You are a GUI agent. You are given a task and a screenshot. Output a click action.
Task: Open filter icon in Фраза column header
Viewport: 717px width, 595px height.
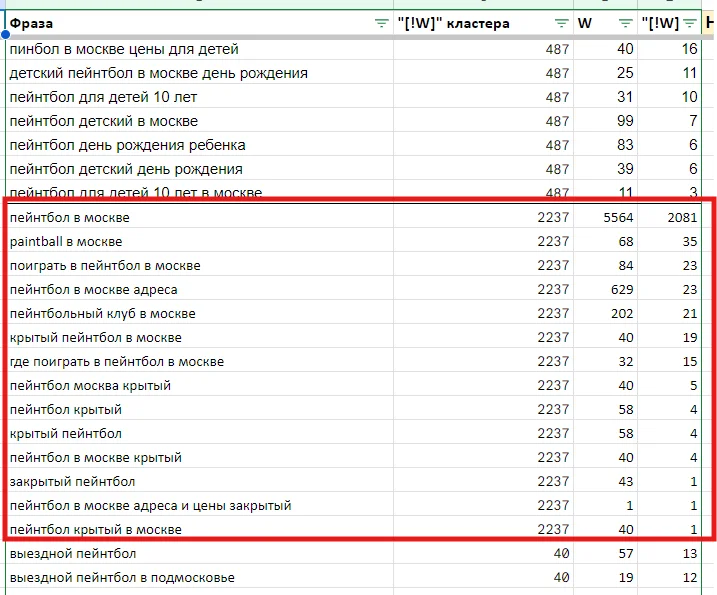coord(381,24)
